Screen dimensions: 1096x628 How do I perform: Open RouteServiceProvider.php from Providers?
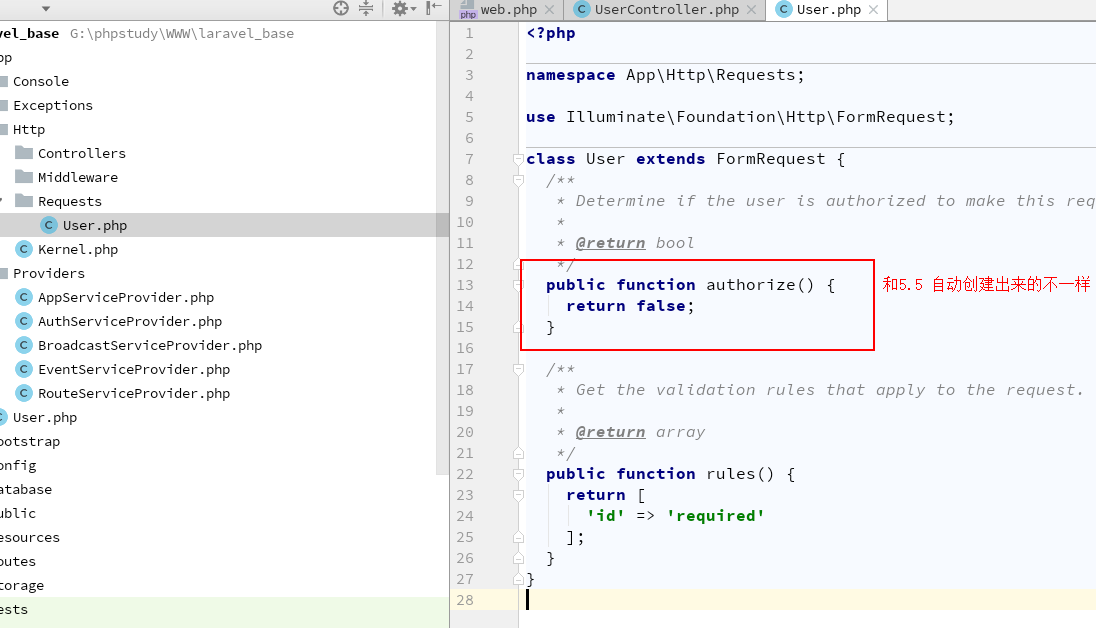click(133, 393)
